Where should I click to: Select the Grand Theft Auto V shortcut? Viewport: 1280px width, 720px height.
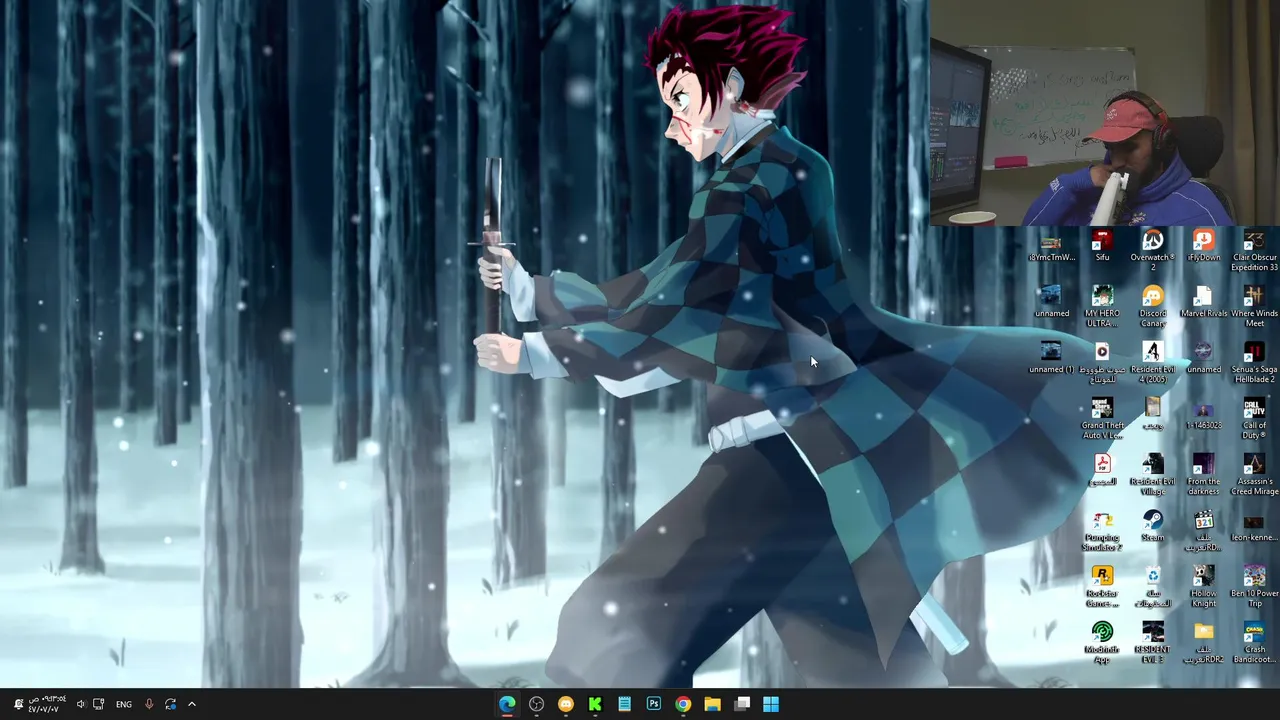tap(1102, 418)
